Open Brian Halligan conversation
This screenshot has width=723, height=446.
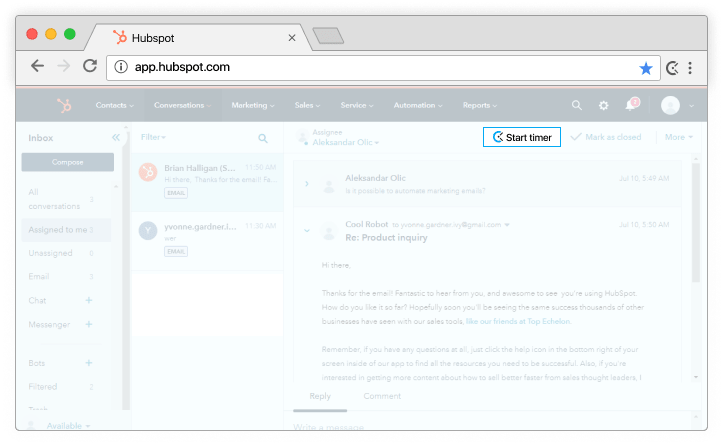pyautogui.click(x=207, y=183)
